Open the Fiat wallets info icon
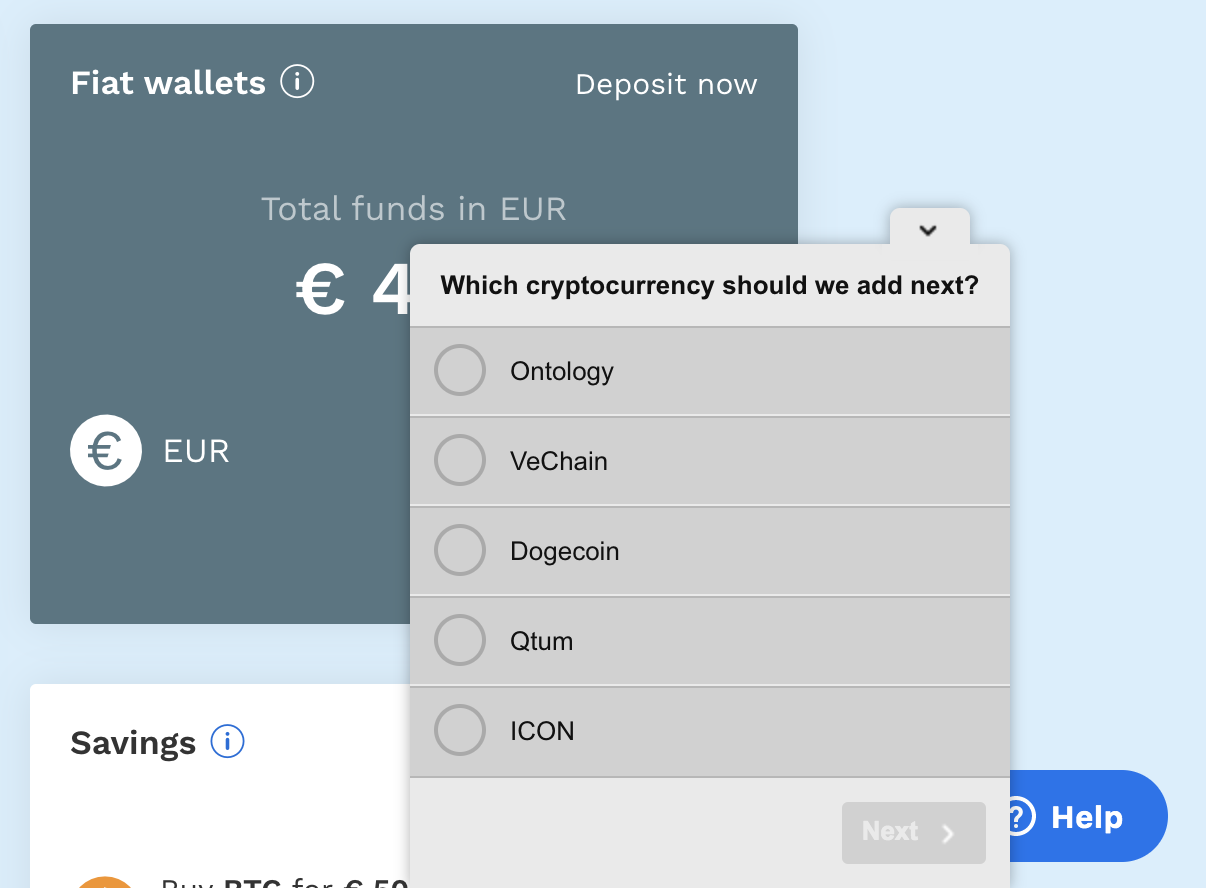Screen dimensions: 1206x888 coord(297,81)
